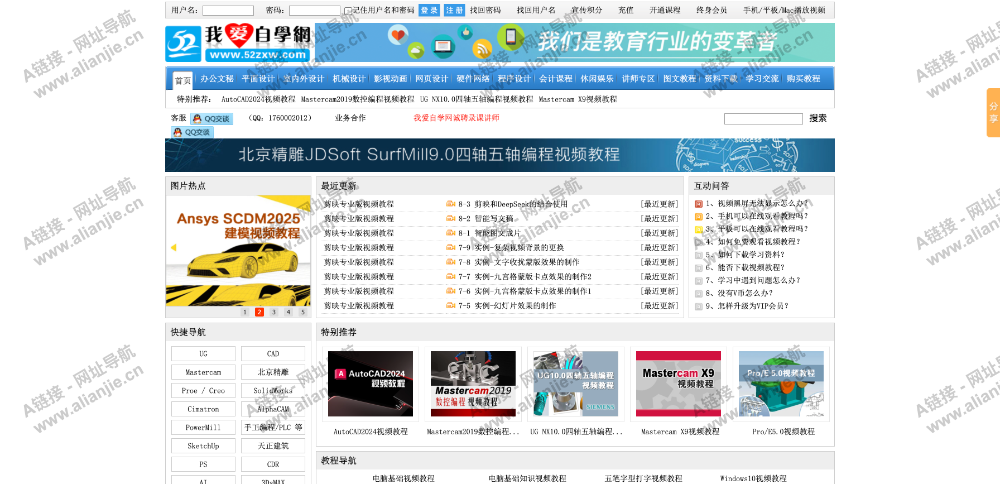Click in the search text field
The width and height of the screenshot is (1000, 484).
pos(762,119)
